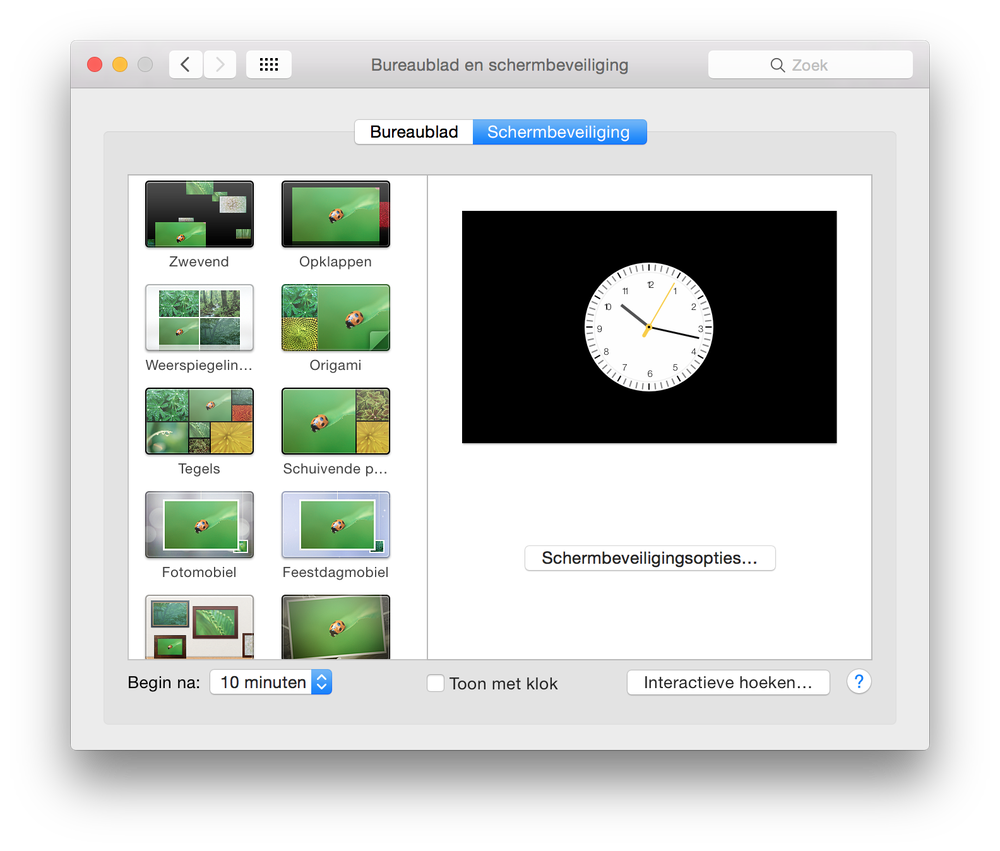
Task: Select the Feestdagmobiel screen saver icon
Action: [x=335, y=524]
